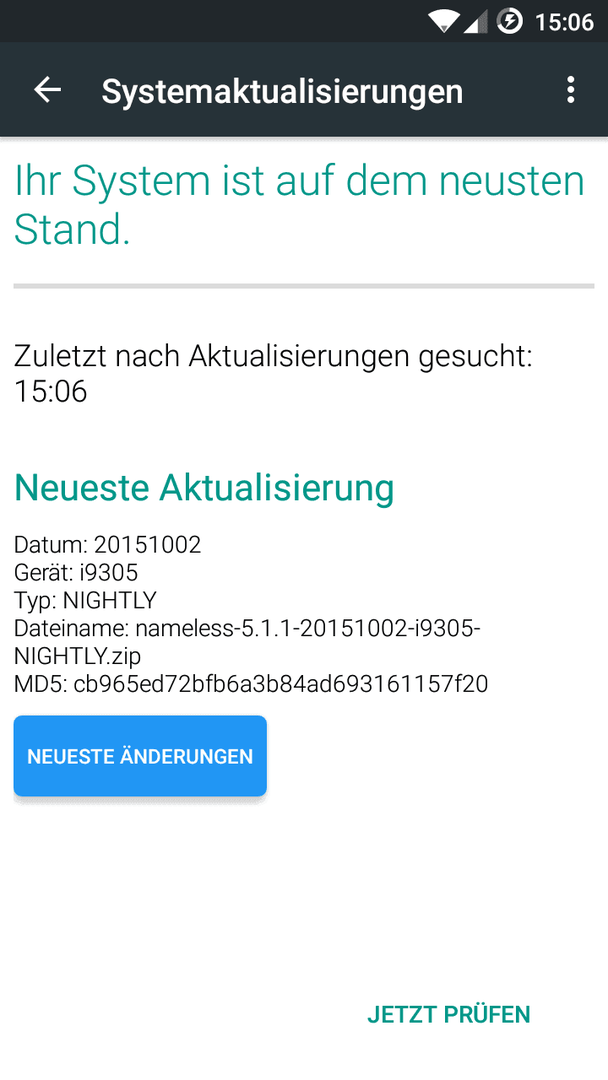The image size is (608, 1080).
Task: Tap the last-checked time 15:06 below heading
Action: coord(50,392)
